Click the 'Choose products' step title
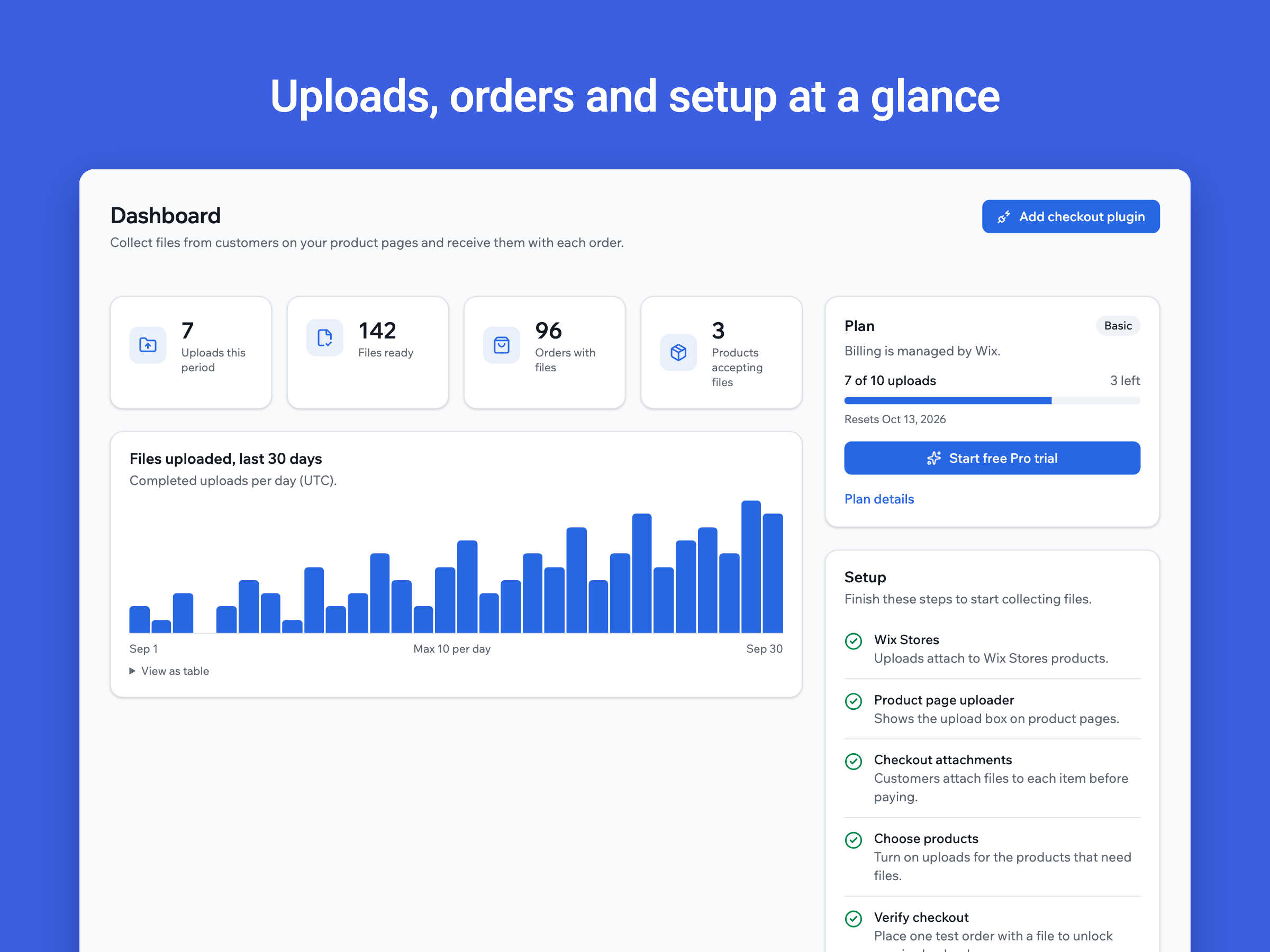 [x=926, y=838]
